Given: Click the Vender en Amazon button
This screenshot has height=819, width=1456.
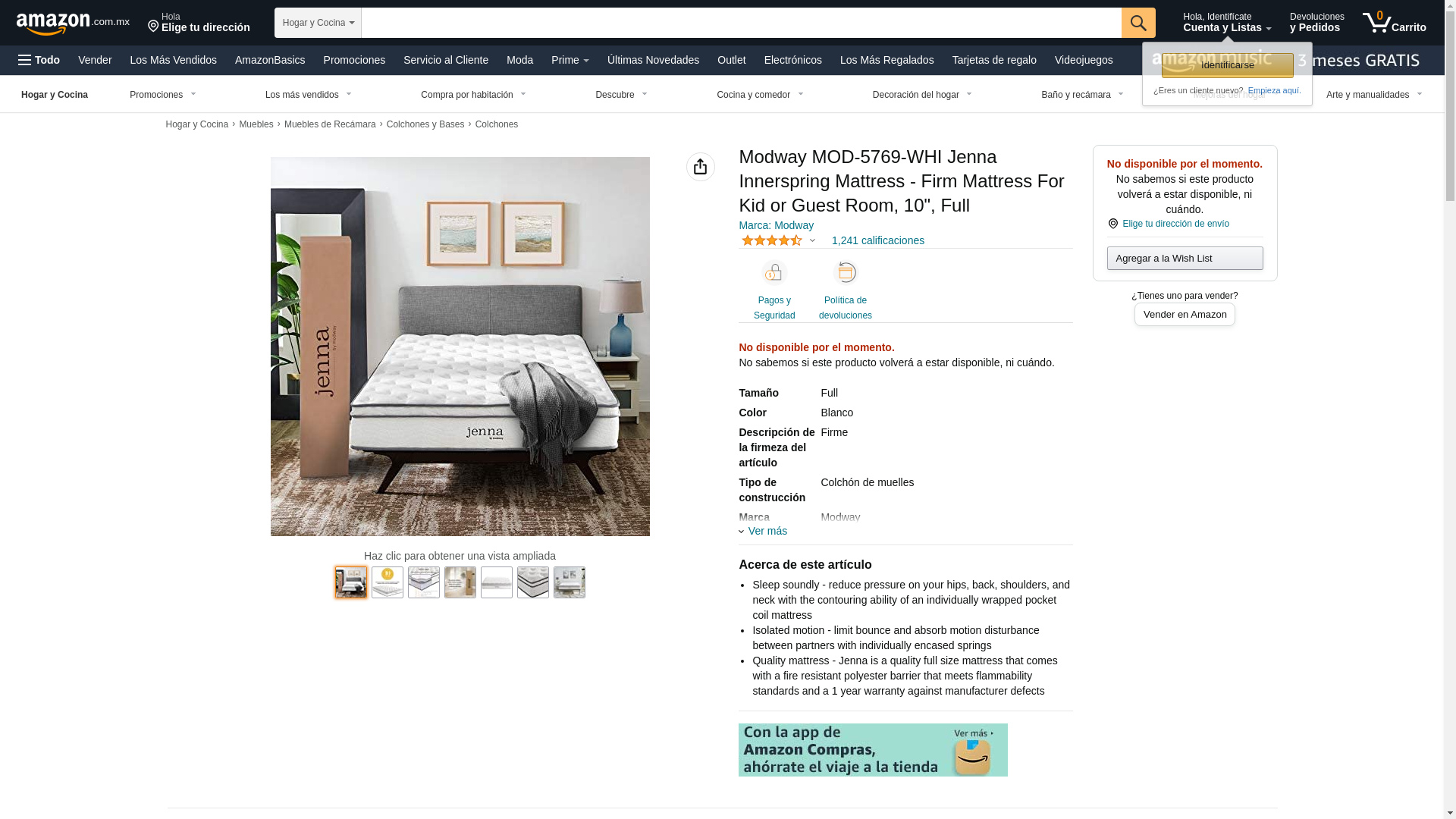Looking at the screenshot, I should click(1185, 314).
